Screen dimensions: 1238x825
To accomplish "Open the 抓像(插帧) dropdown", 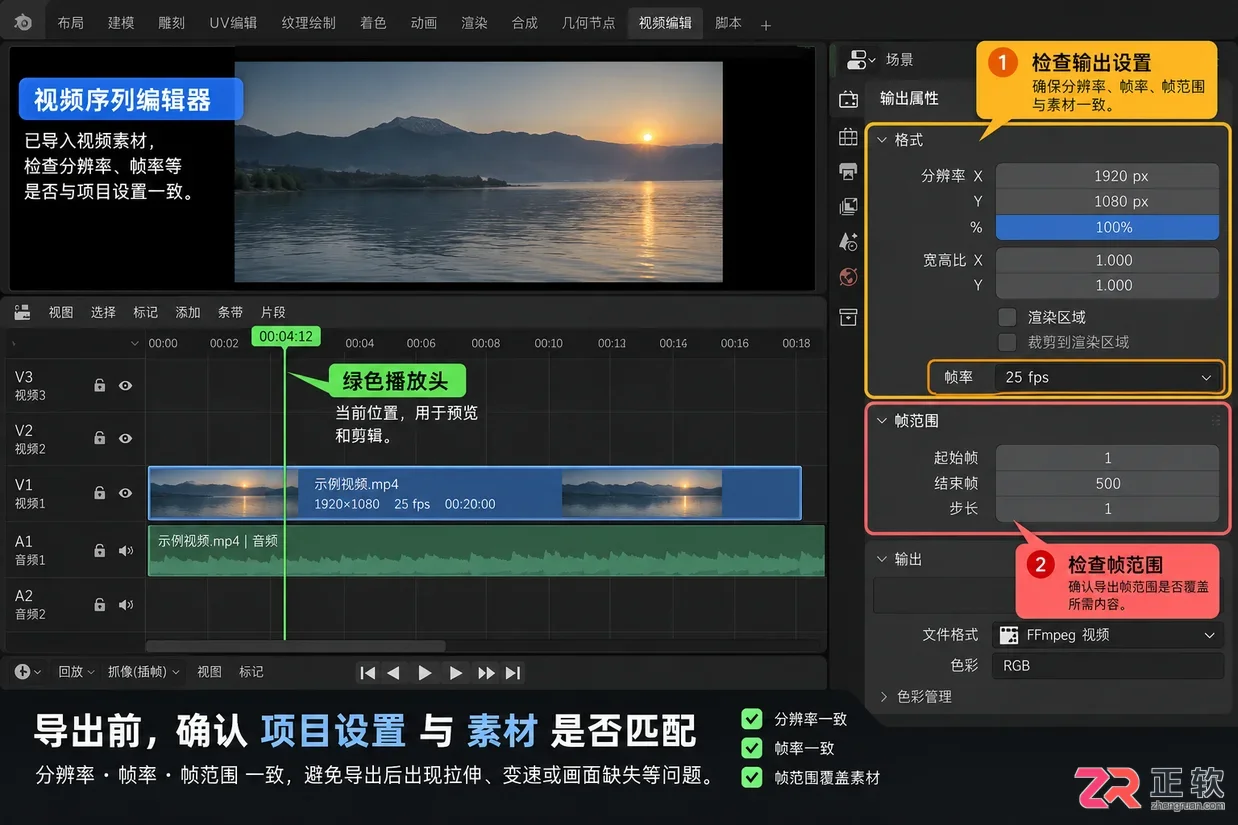I will pos(144,672).
